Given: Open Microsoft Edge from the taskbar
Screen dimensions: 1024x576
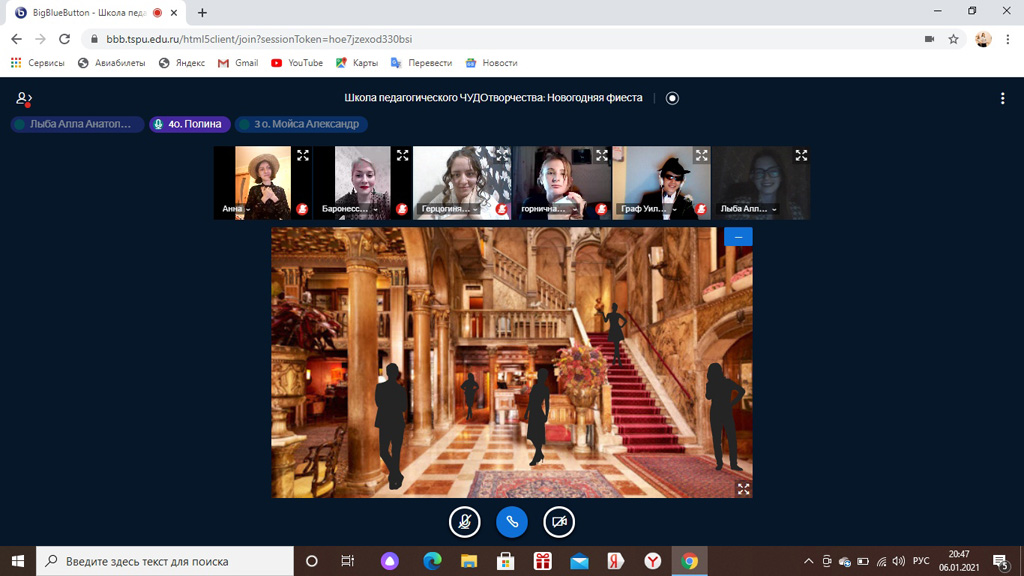Looking at the screenshot, I should pyautogui.click(x=432, y=561).
